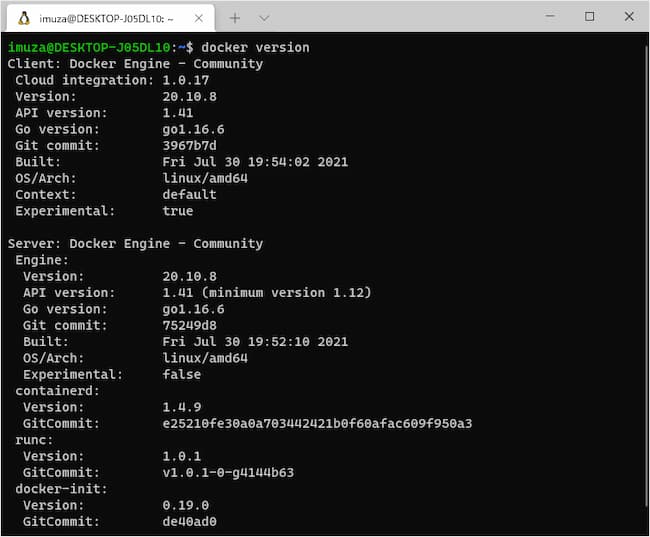Viewport: 650px width, 537px height.
Task: Click the typed command 'docker version'
Action: point(255,47)
